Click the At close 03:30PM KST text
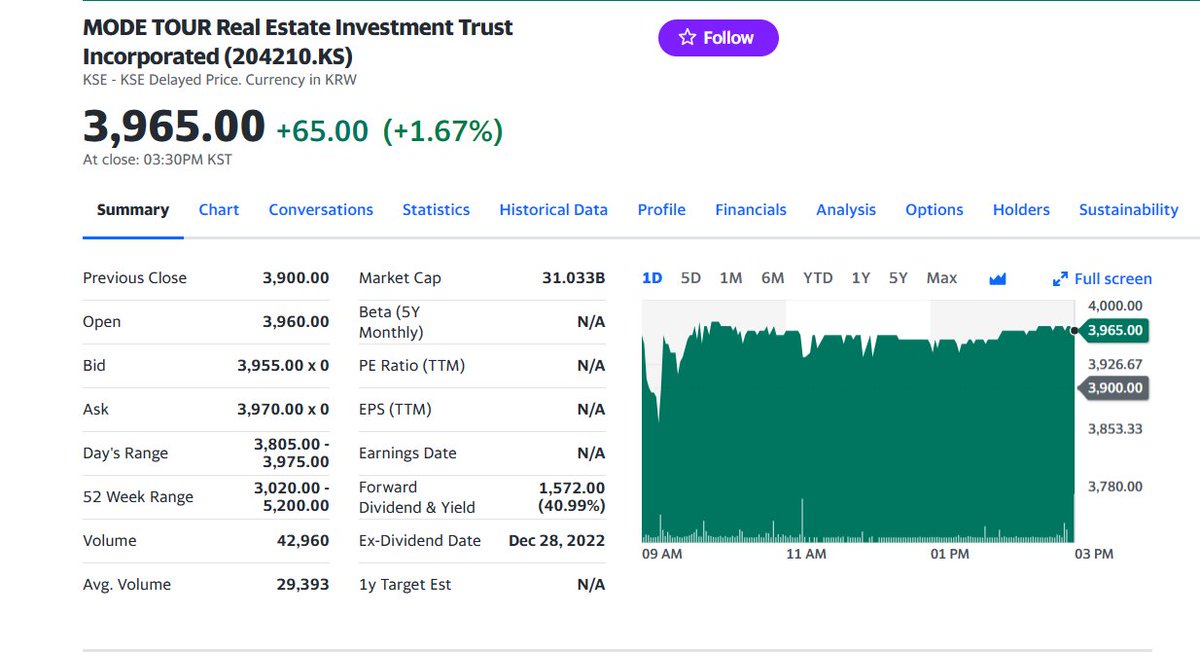This screenshot has height=652, width=1200. [x=158, y=159]
